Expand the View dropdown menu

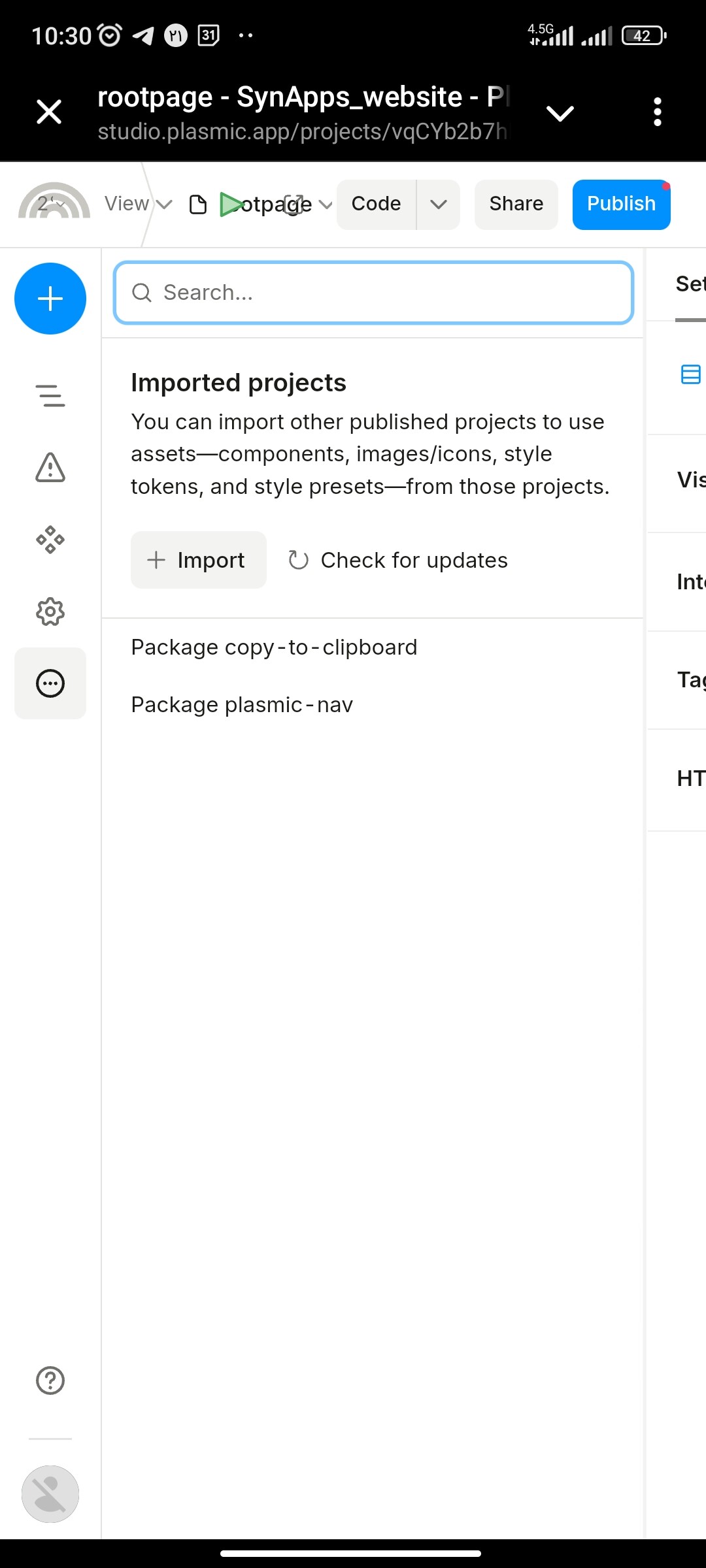coord(138,204)
